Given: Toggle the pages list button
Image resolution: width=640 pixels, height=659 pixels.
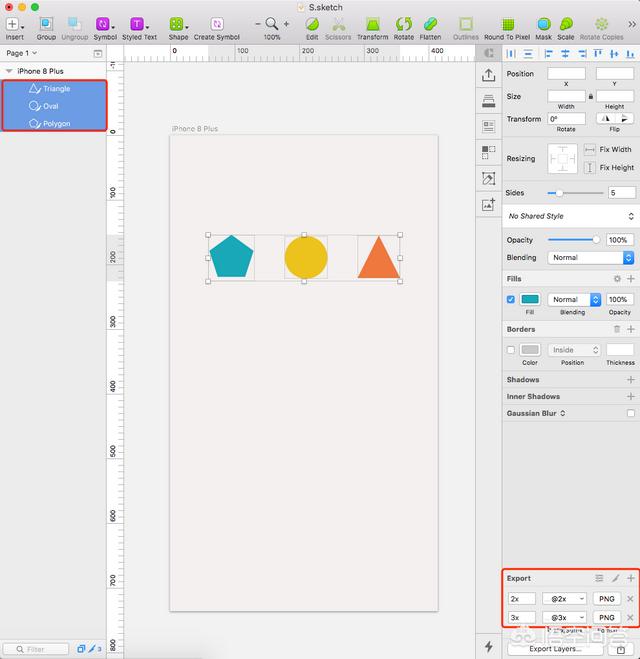Looking at the screenshot, I should click(97, 53).
